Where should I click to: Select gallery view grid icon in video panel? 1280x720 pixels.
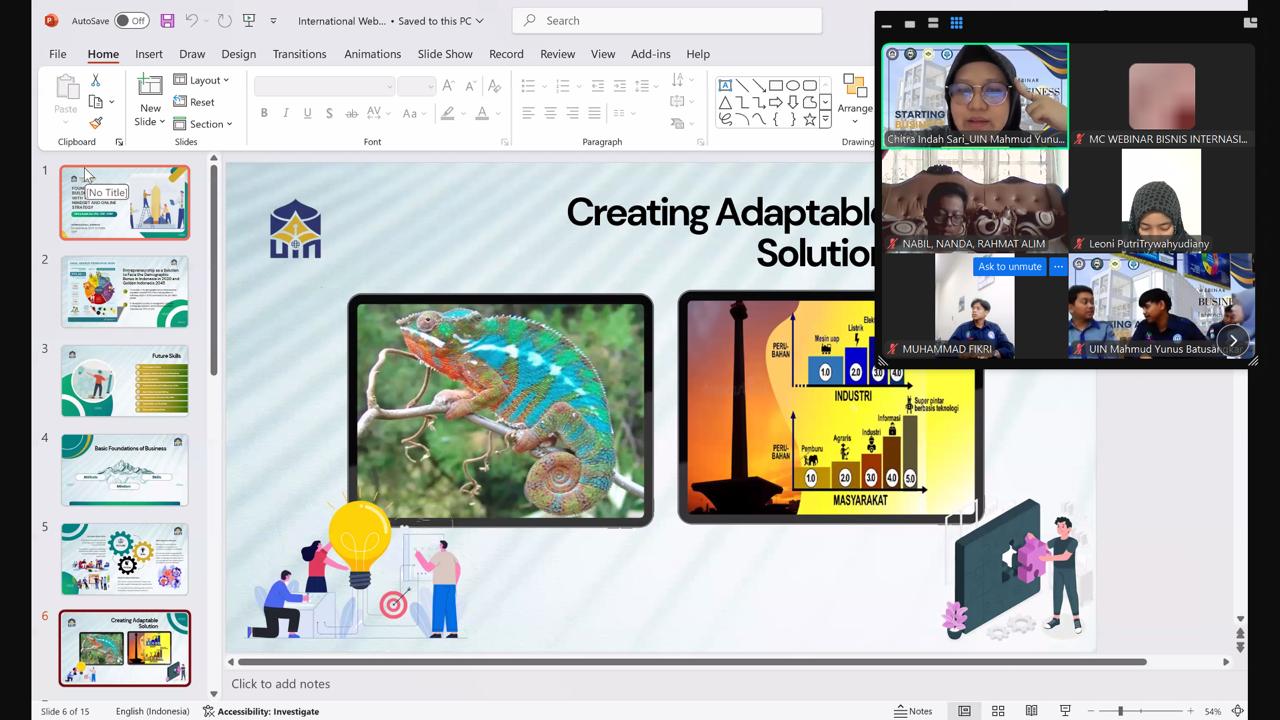[956, 23]
